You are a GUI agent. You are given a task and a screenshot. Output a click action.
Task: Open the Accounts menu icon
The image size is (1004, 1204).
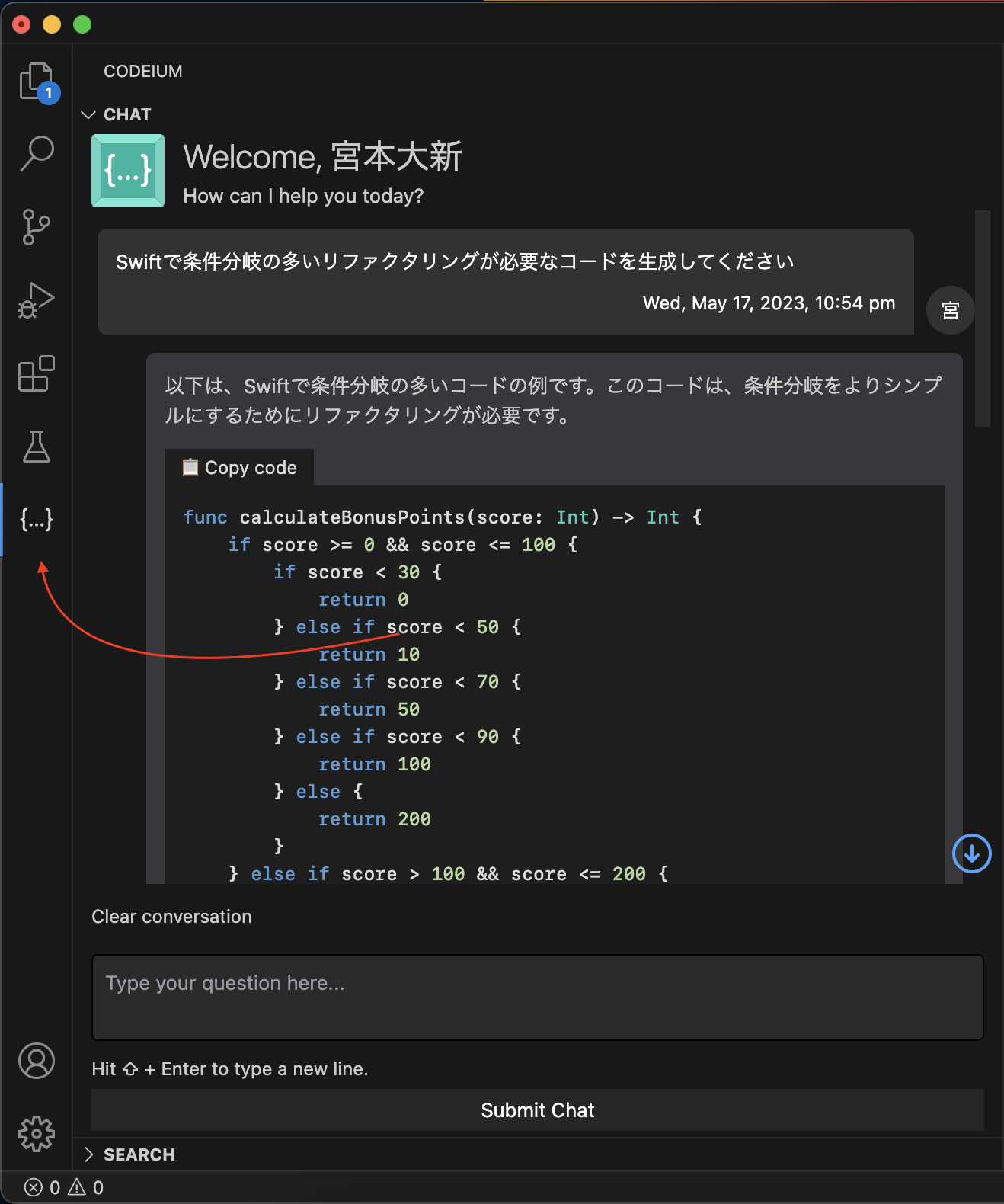[x=37, y=1061]
